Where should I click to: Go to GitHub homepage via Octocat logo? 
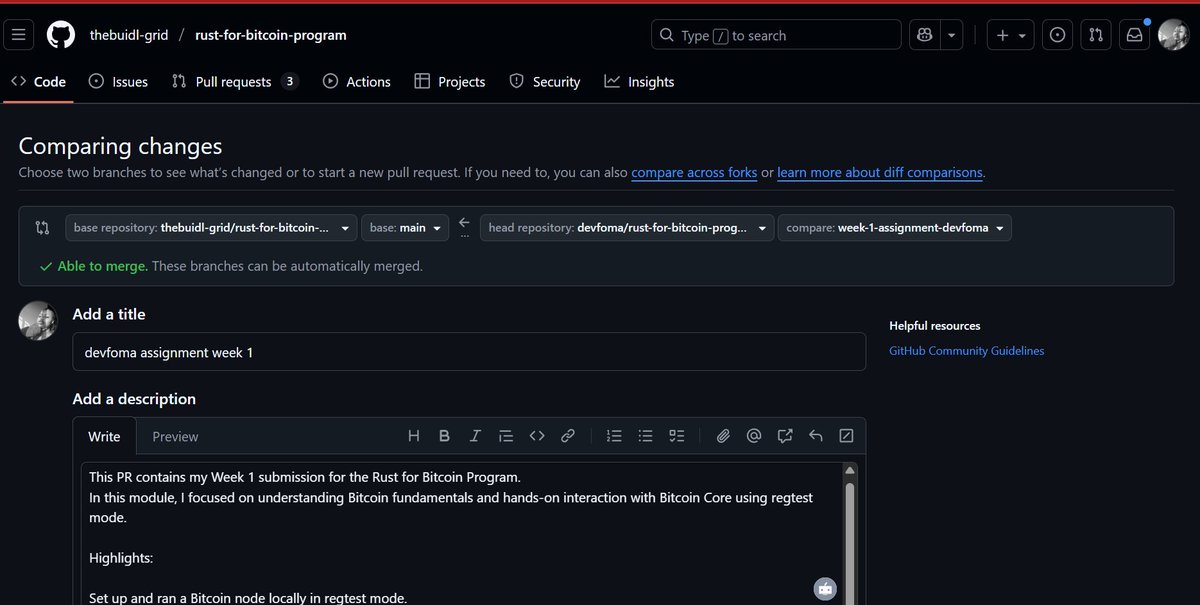pos(61,35)
